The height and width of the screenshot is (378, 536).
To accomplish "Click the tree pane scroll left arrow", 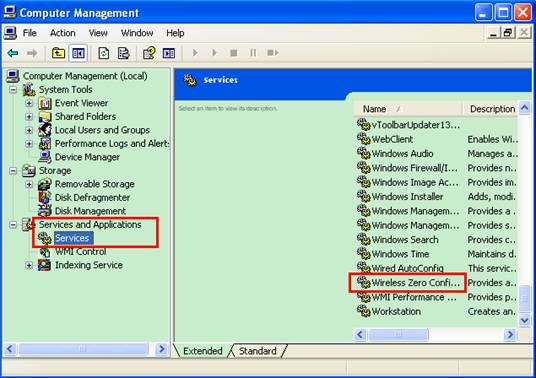I will pyautogui.click(x=10, y=349).
